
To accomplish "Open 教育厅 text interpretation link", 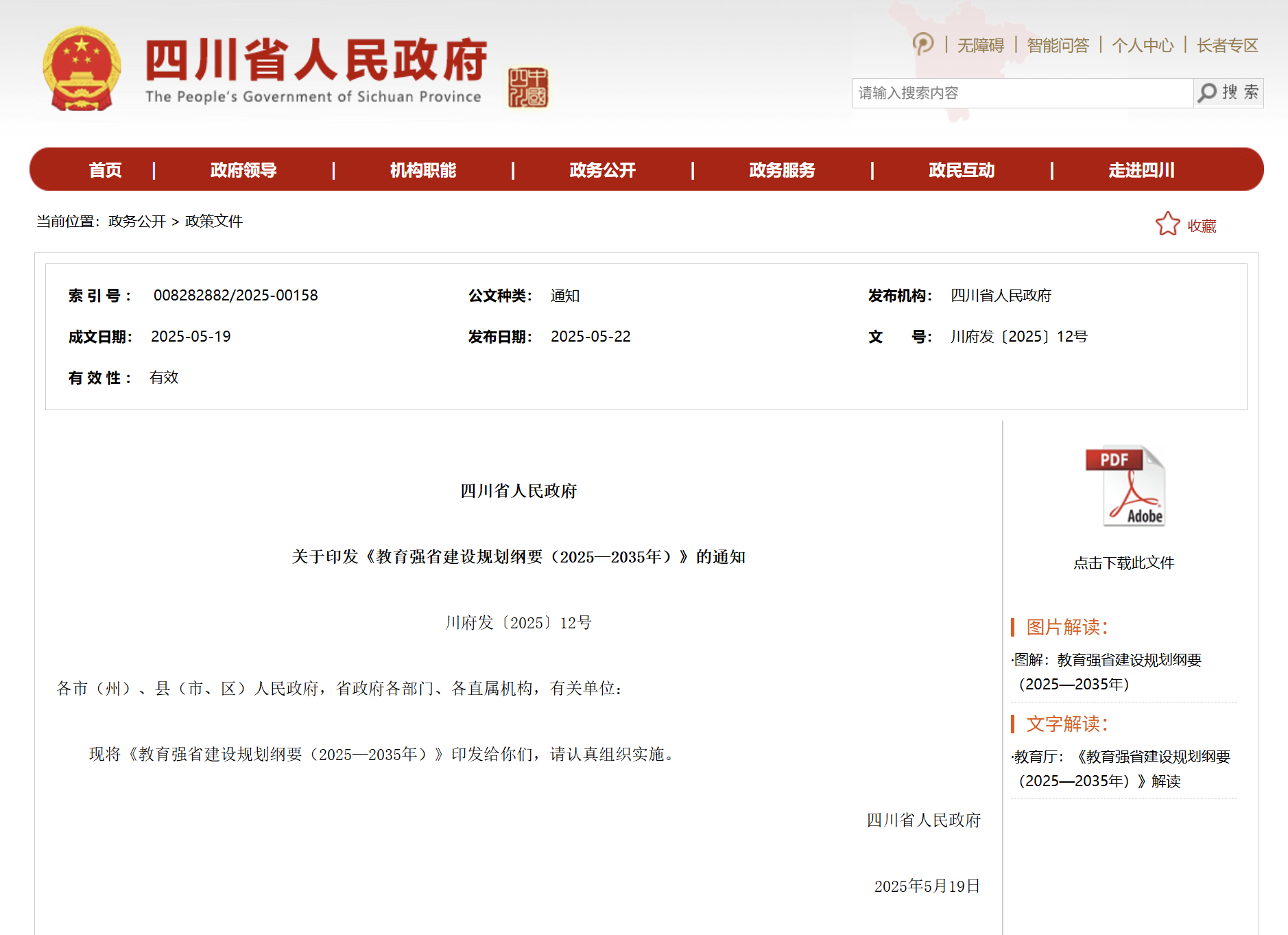I will pos(1121,768).
